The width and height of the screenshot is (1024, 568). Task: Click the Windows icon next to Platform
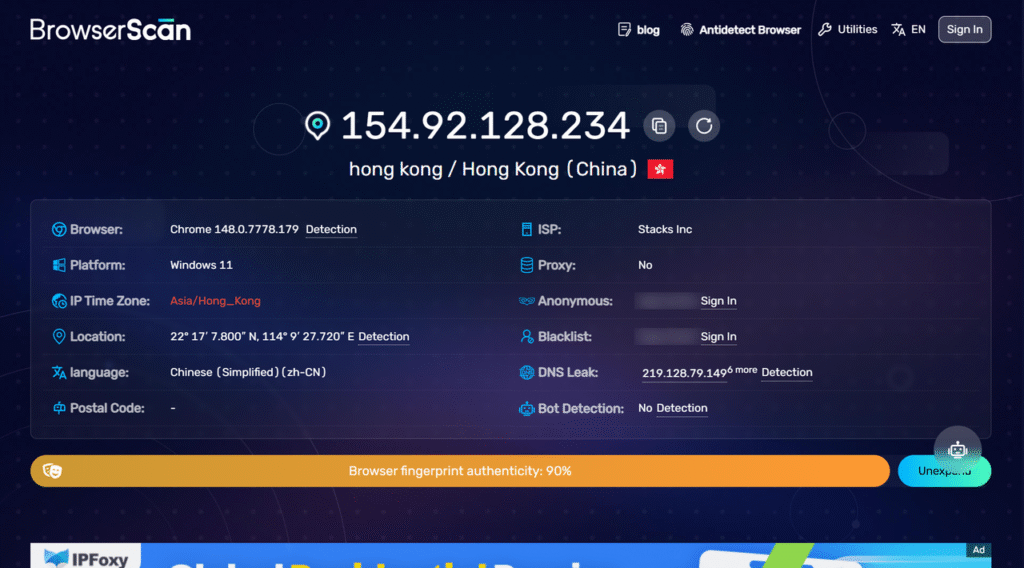point(59,265)
